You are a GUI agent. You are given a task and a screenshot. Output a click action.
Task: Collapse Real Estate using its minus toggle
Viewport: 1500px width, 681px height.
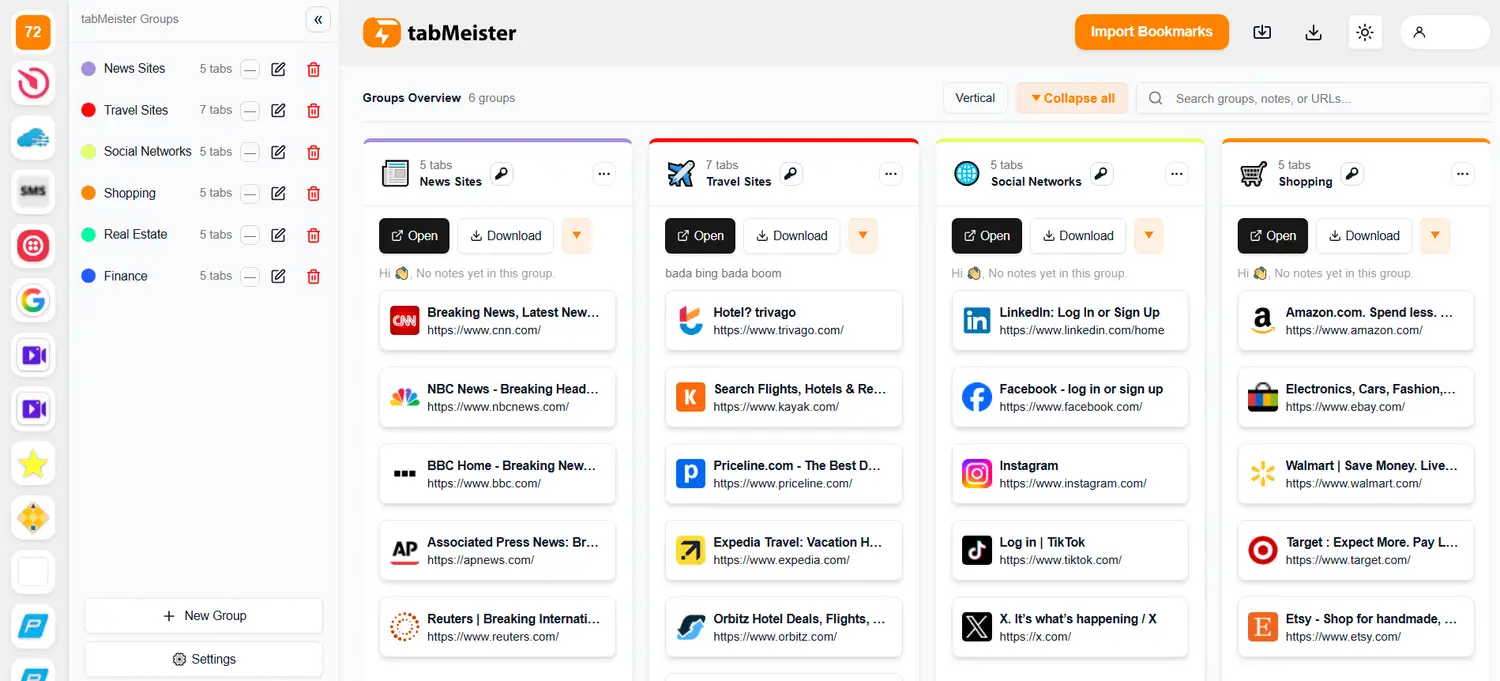(251, 234)
